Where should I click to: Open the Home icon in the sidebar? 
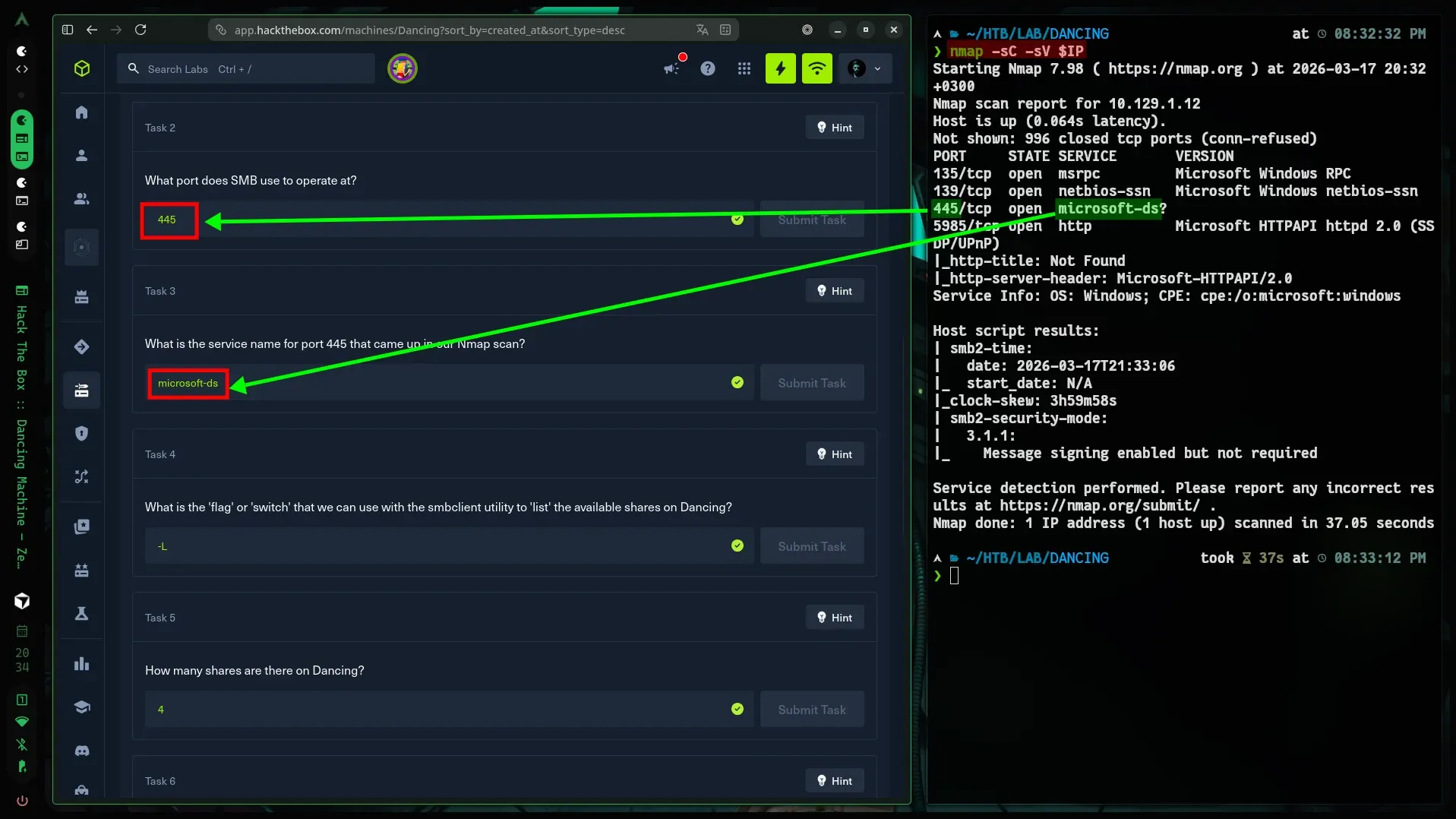pos(82,112)
